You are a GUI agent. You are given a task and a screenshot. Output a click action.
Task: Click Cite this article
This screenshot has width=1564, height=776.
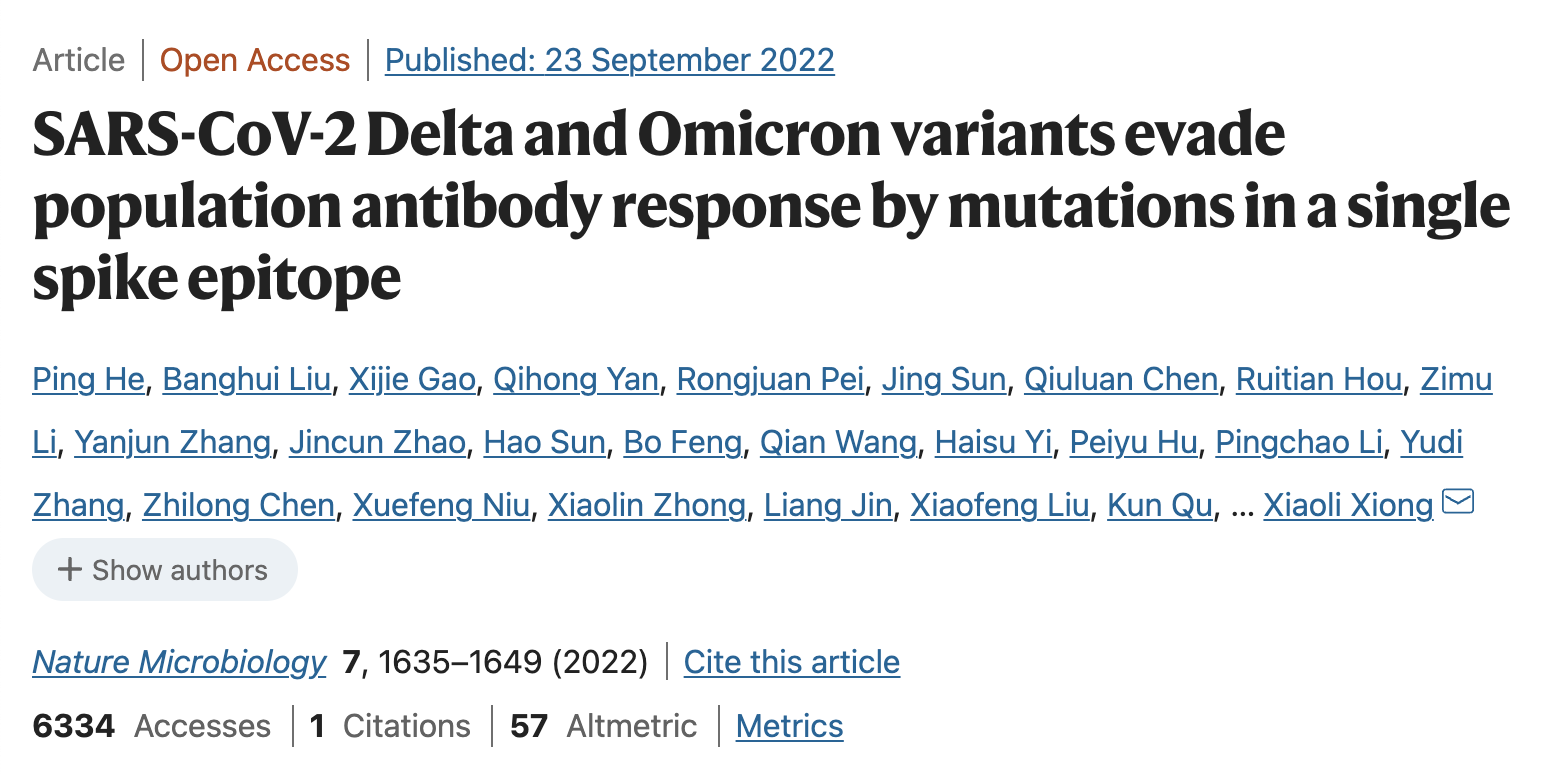click(792, 662)
